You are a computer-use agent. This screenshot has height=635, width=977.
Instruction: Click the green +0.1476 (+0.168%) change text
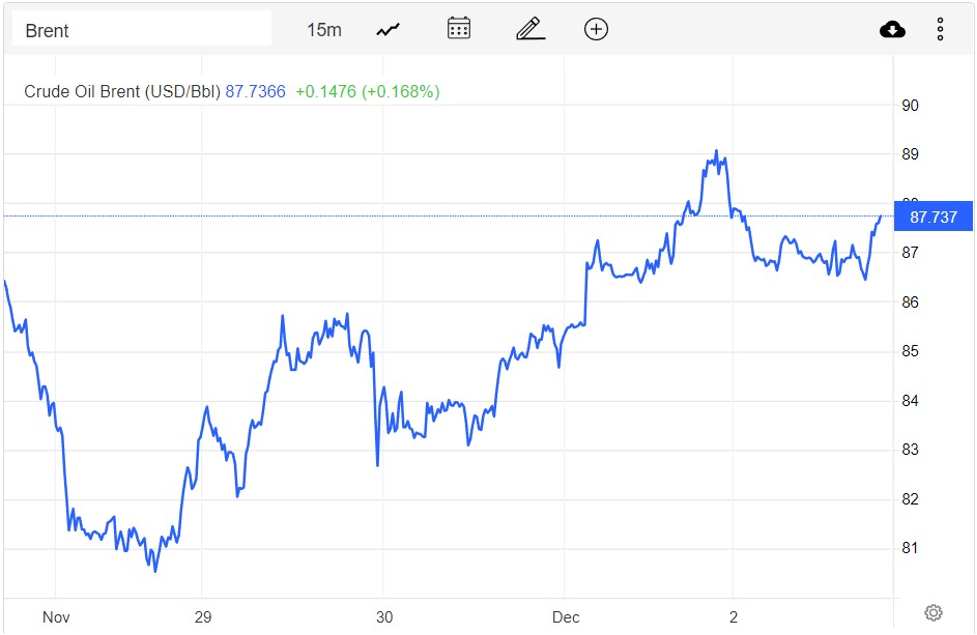click(367, 92)
